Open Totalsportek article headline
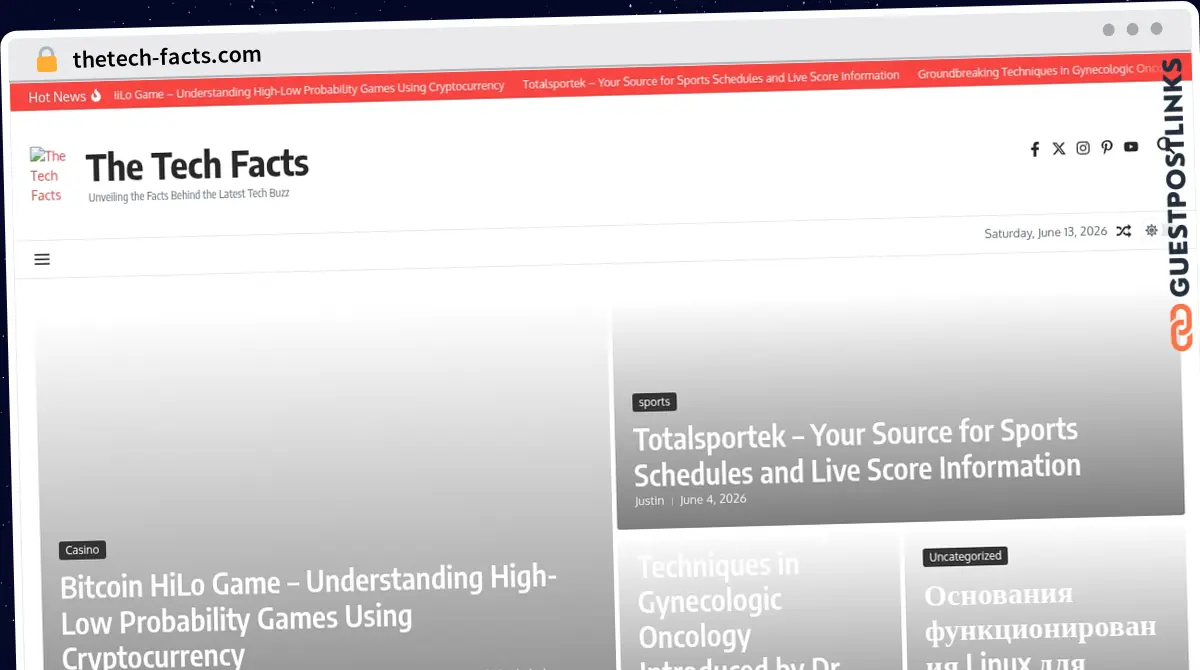The height and width of the screenshot is (670, 1200). [x=857, y=451]
